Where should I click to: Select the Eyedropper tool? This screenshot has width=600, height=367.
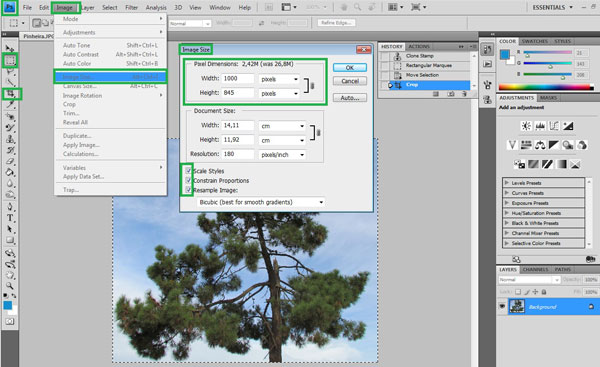pos(10,104)
